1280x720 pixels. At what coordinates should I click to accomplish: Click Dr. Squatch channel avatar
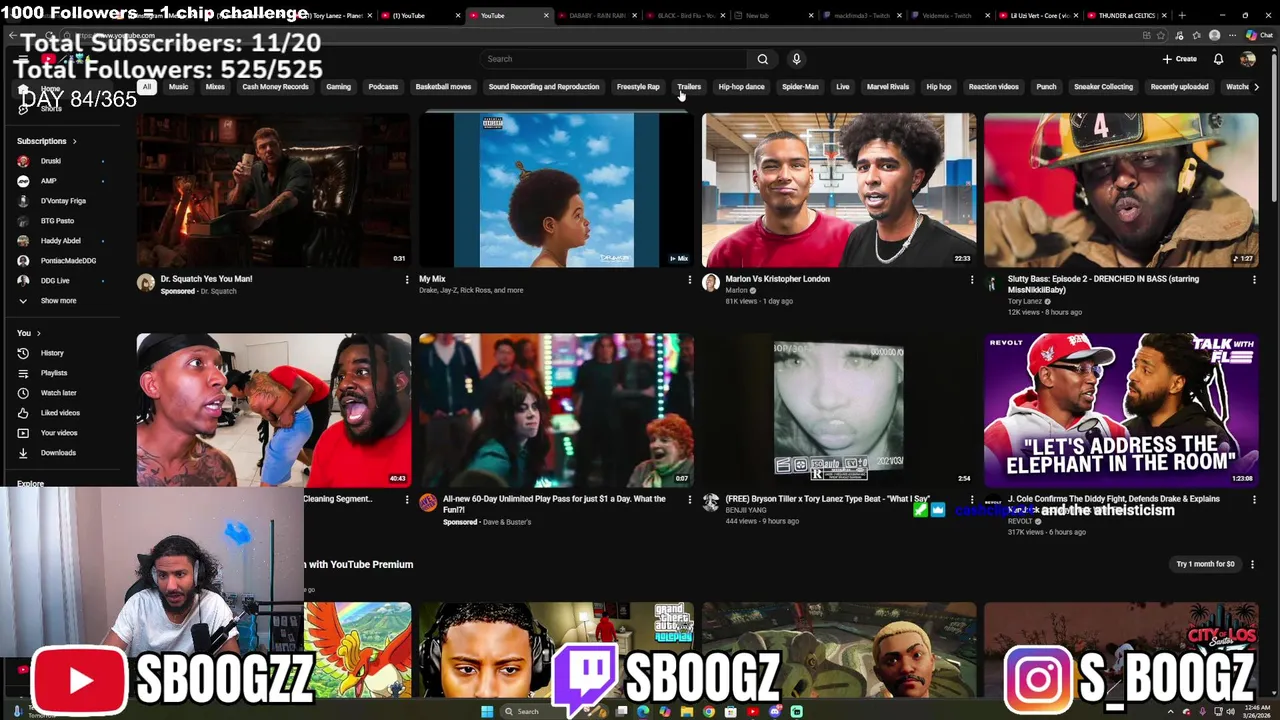(146, 283)
